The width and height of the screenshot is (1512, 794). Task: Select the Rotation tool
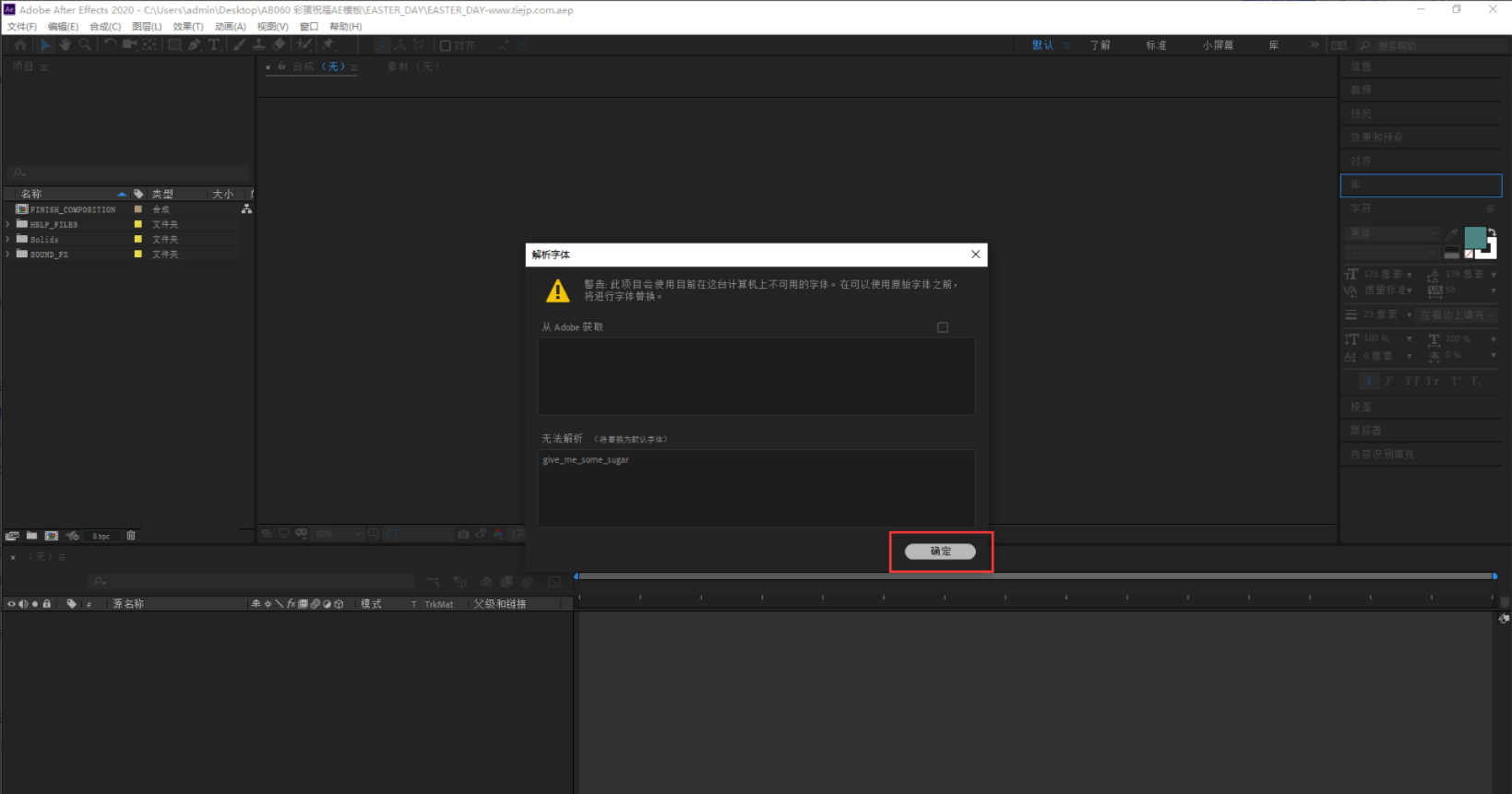click(110, 44)
